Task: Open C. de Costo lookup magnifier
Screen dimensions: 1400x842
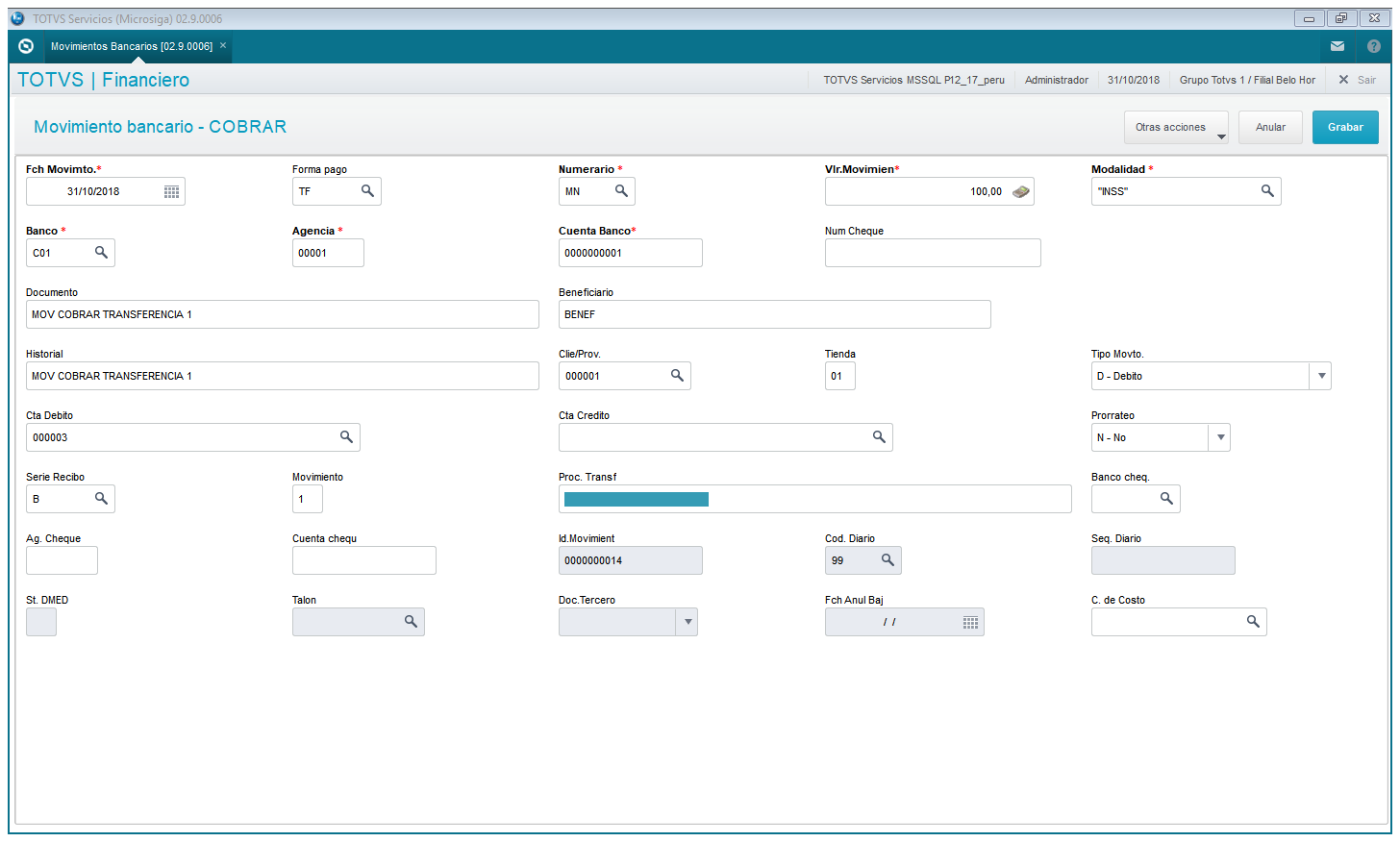Action: (1253, 622)
